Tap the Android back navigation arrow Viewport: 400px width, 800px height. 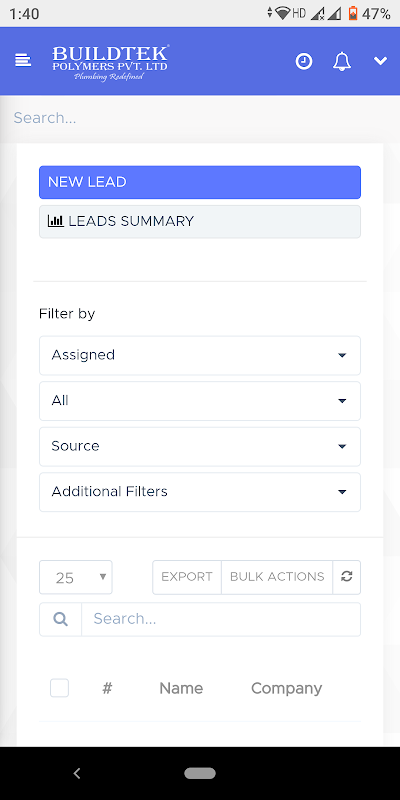point(77,773)
